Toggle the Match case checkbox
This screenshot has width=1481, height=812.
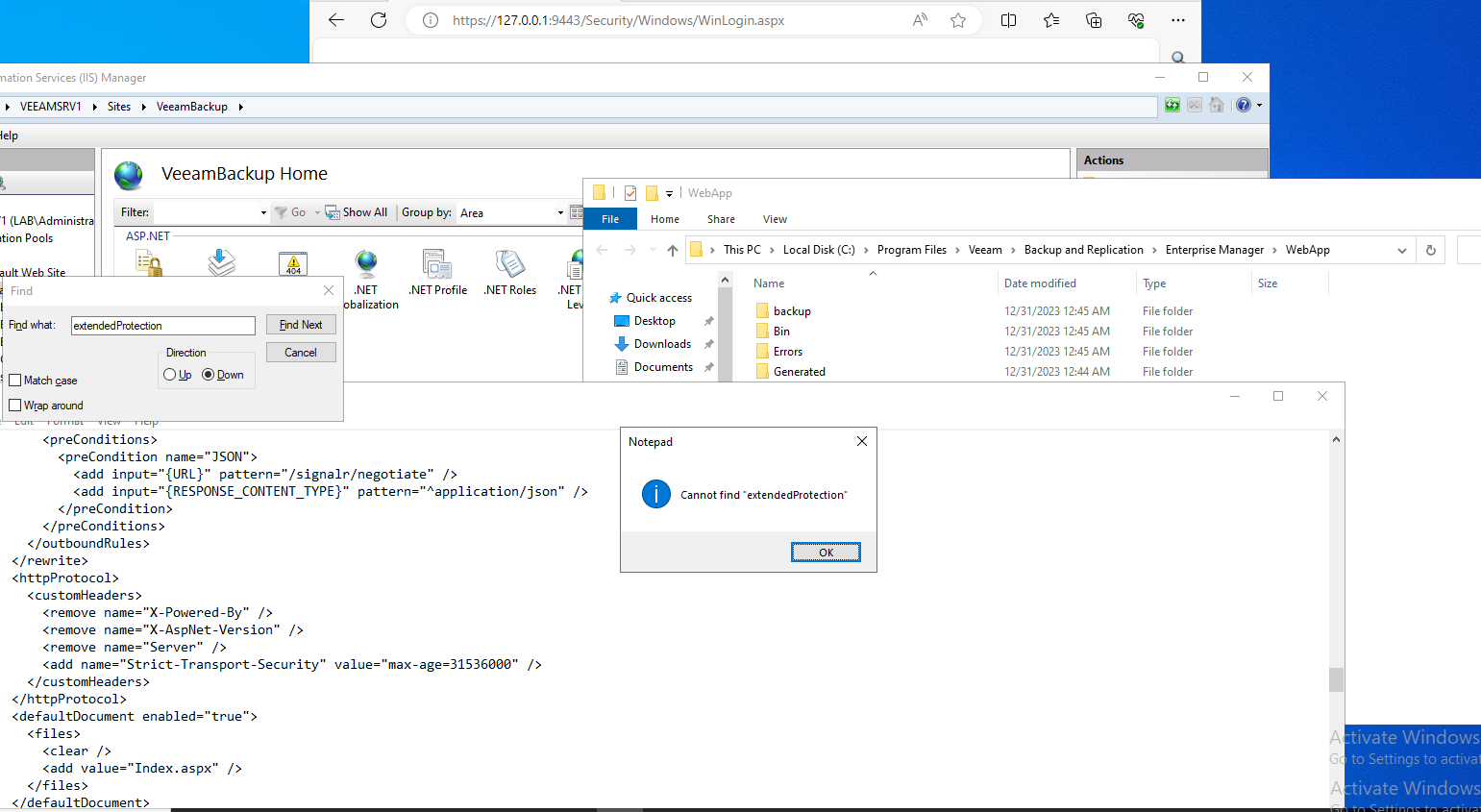(14, 381)
